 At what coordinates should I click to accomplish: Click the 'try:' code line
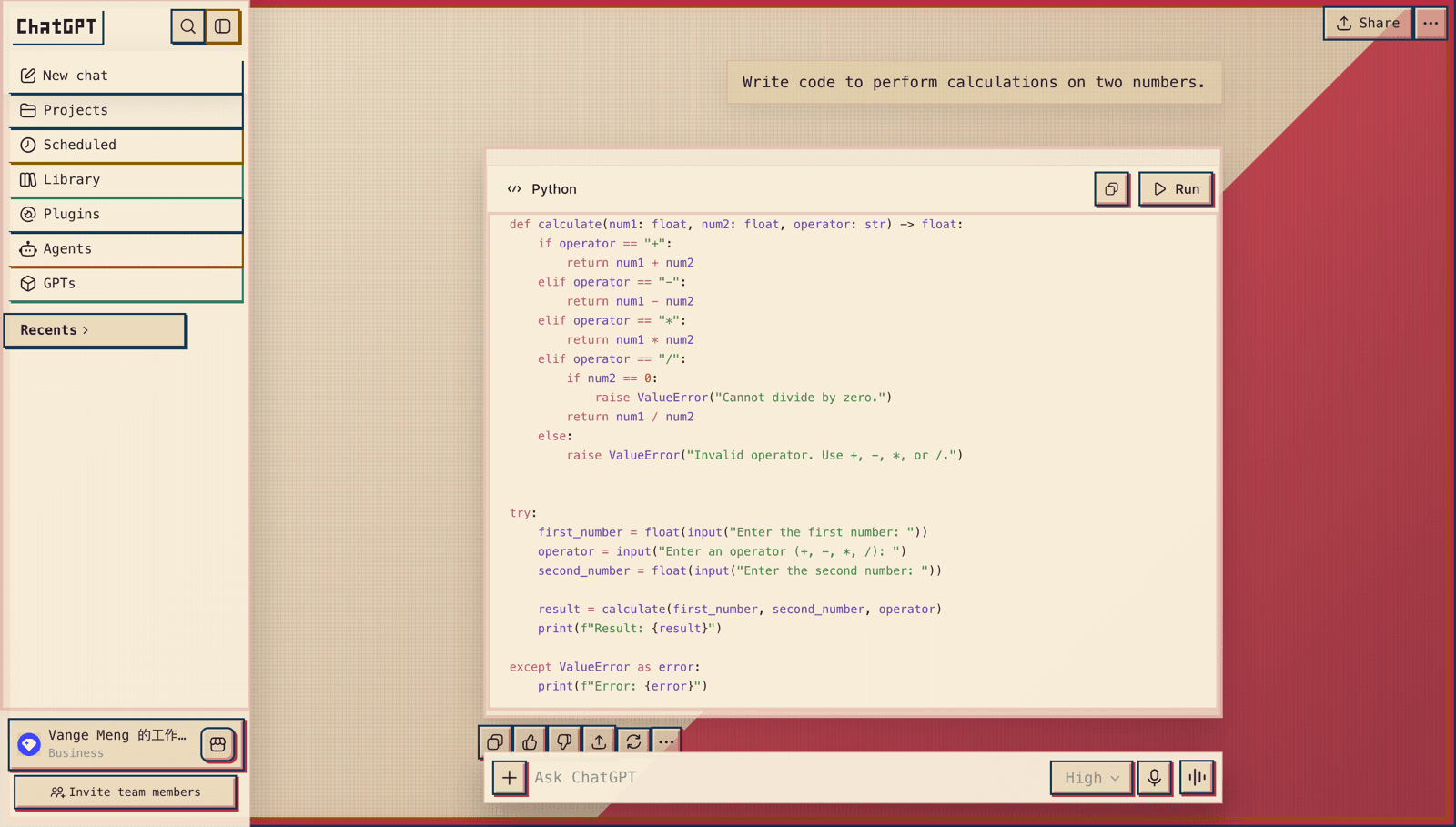[523, 513]
